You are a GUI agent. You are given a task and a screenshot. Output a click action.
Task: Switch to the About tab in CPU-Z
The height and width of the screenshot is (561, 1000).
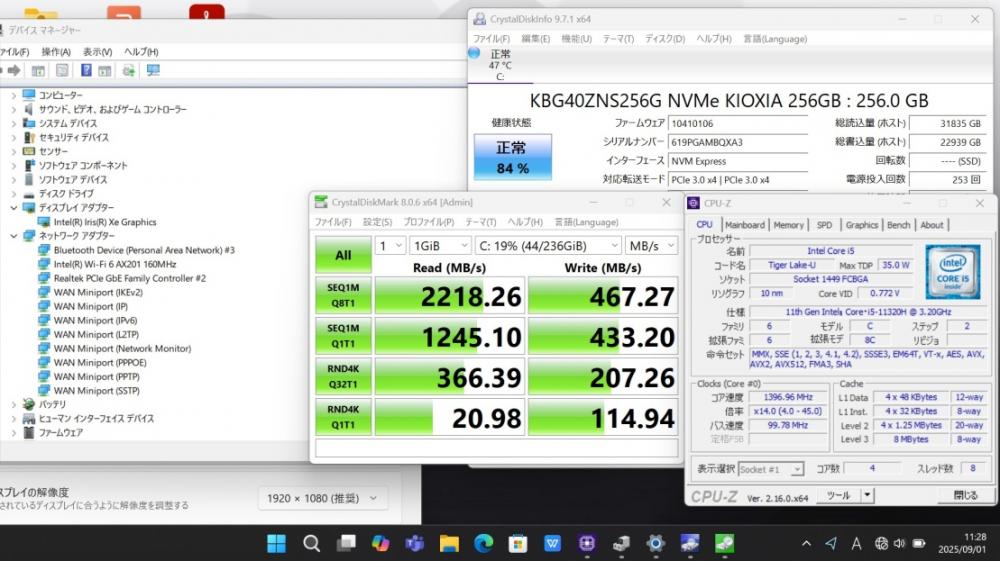(x=931, y=225)
